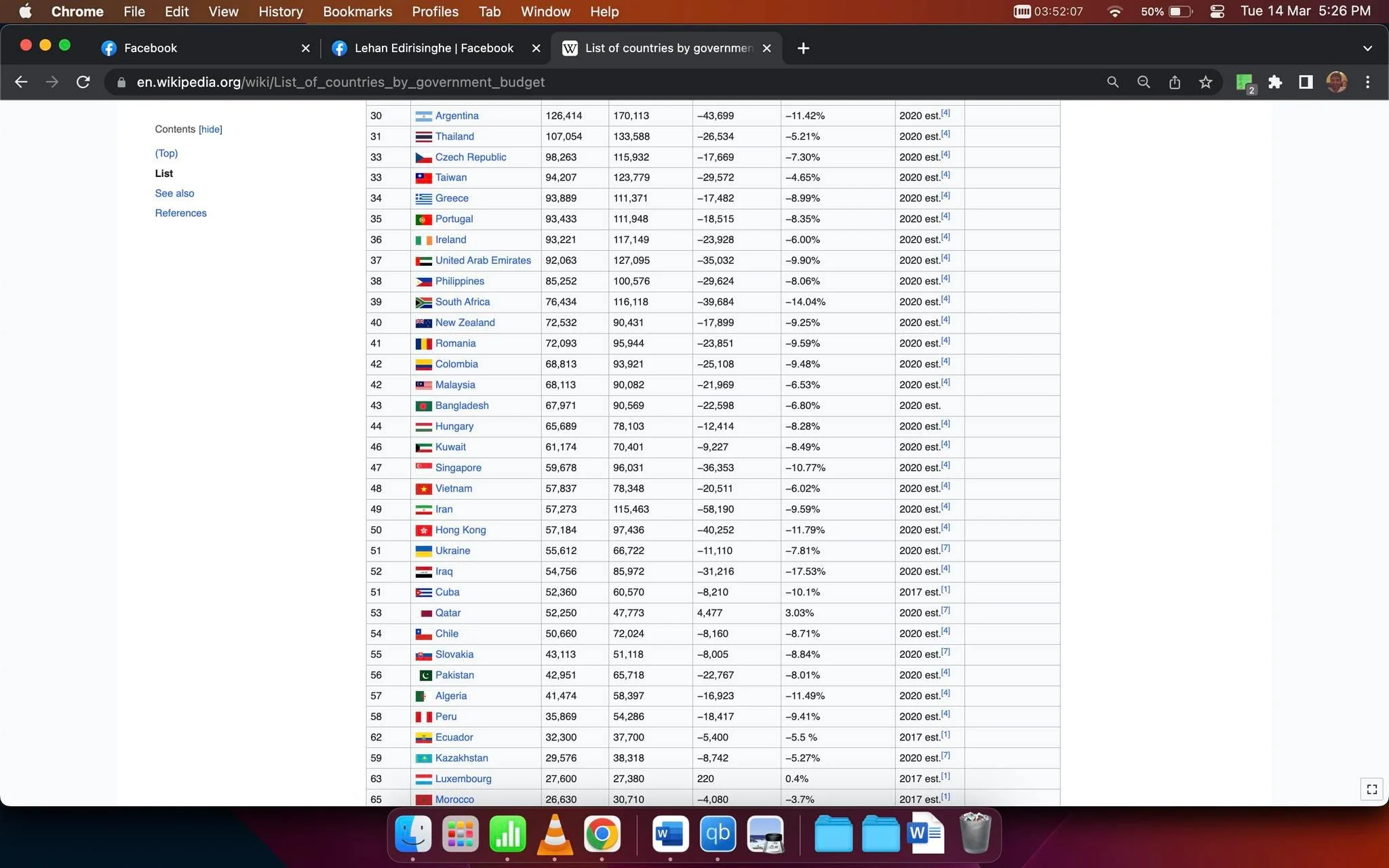Toggle the Wikipedia full-width button
Screen dimensions: 1389x868
coord(1372,789)
